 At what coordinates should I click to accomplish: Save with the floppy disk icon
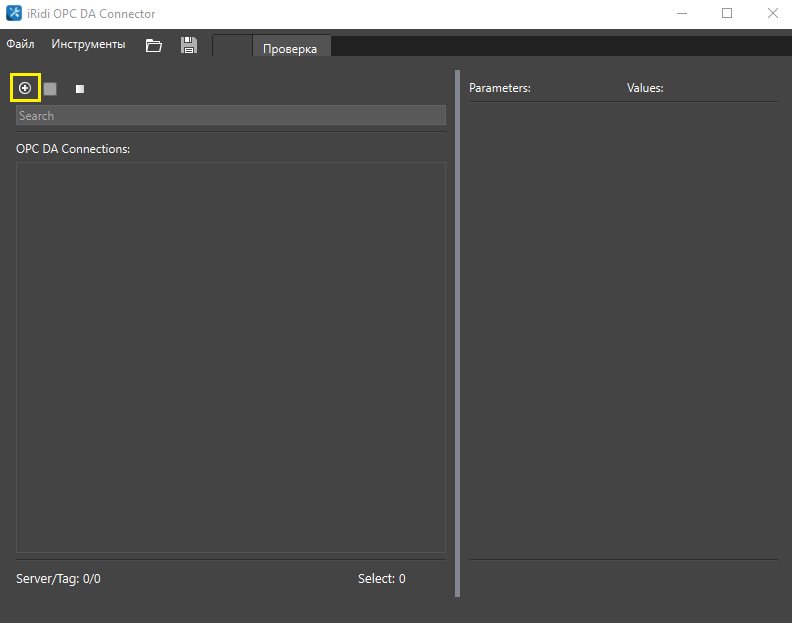(x=188, y=45)
